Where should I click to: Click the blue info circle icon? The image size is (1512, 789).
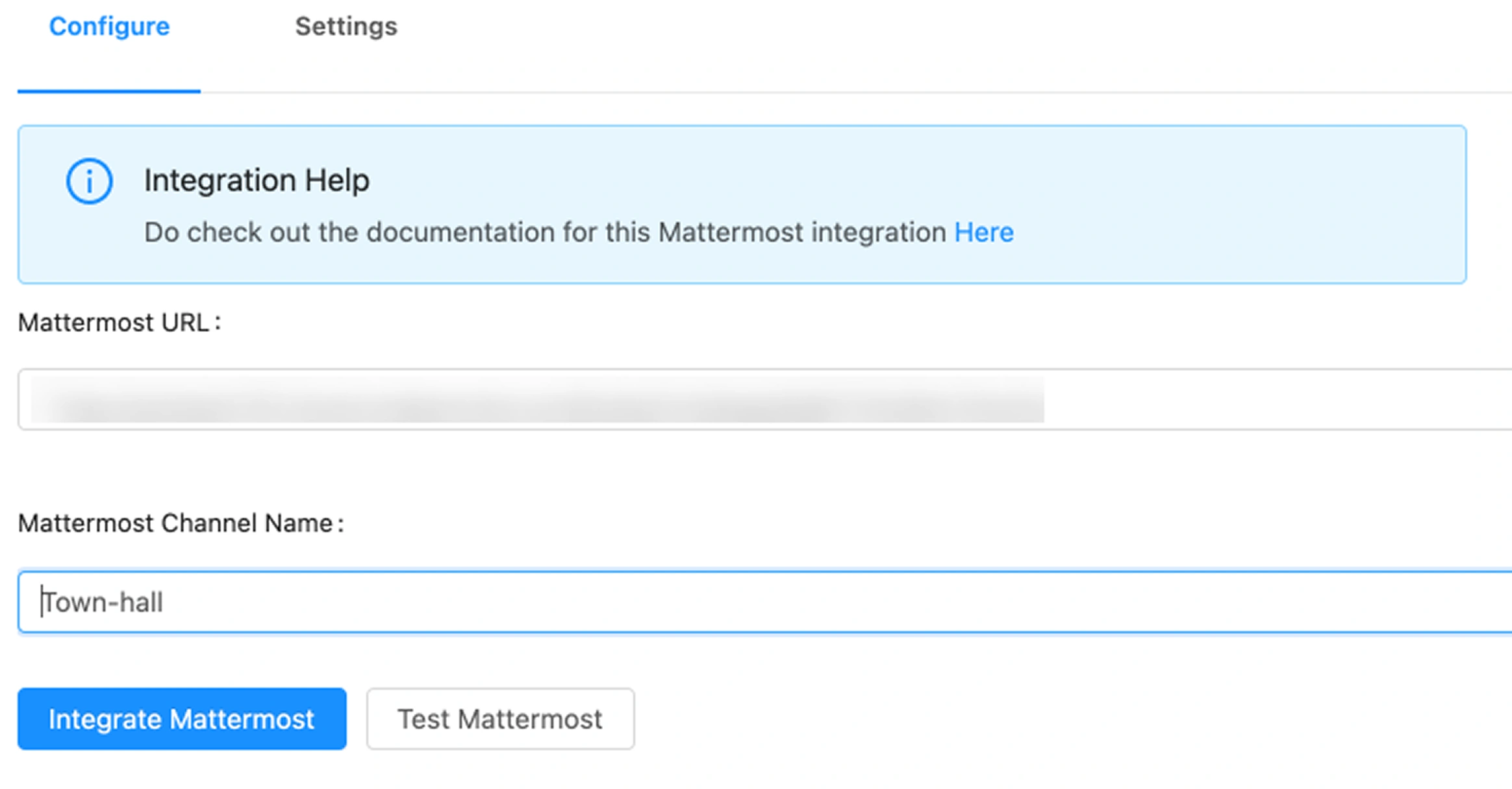point(89,181)
